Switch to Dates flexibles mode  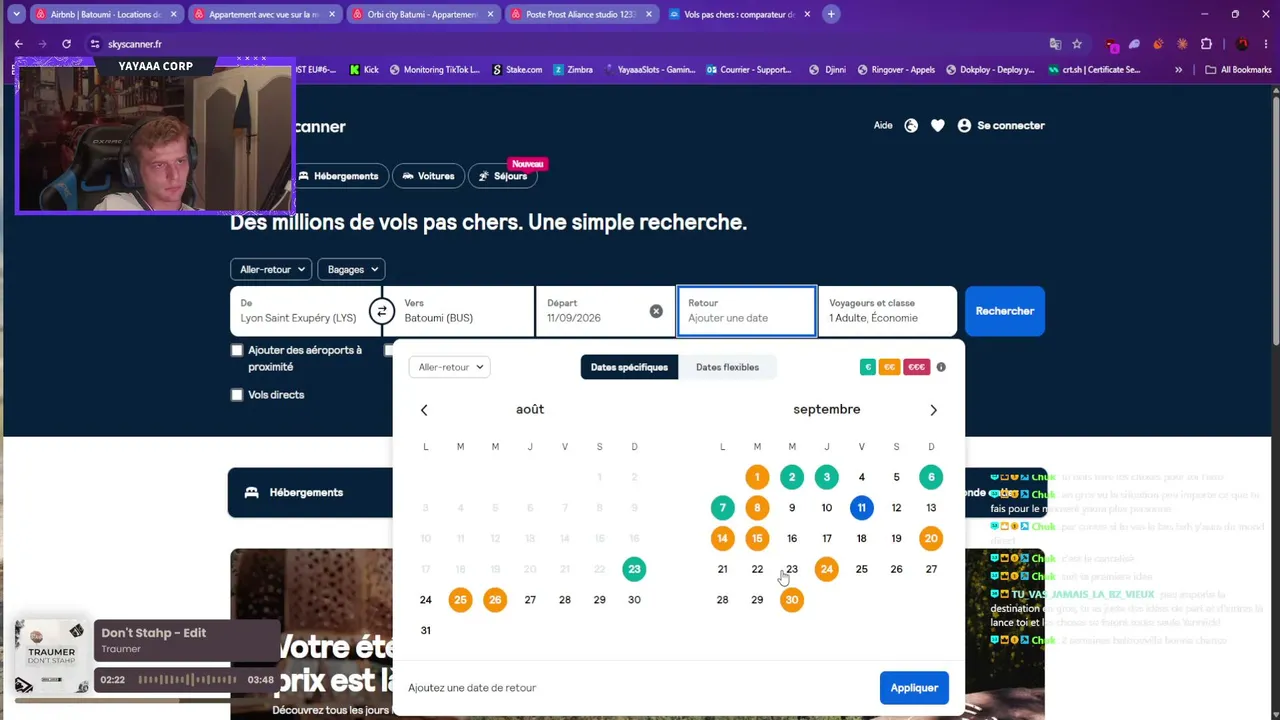click(x=727, y=367)
